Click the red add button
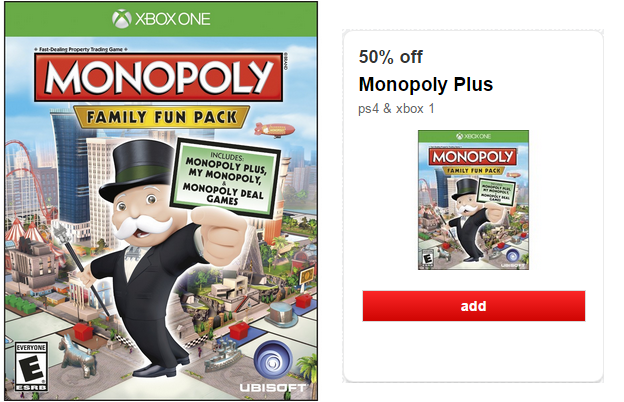The width and height of the screenshot is (624, 402). 474,306
